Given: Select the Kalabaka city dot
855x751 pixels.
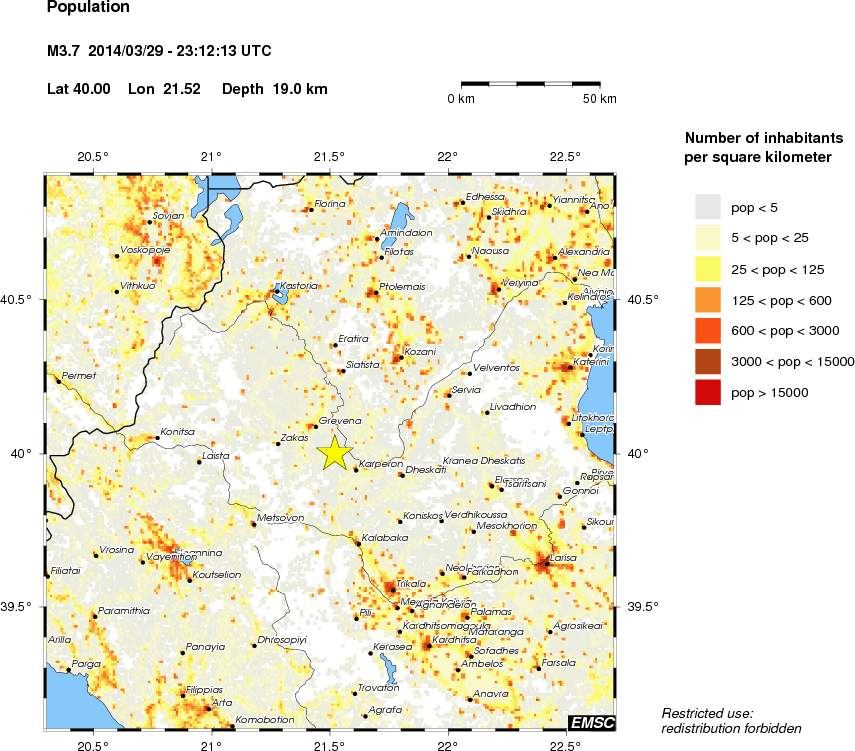Looking at the screenshot, I should [357, 543].
